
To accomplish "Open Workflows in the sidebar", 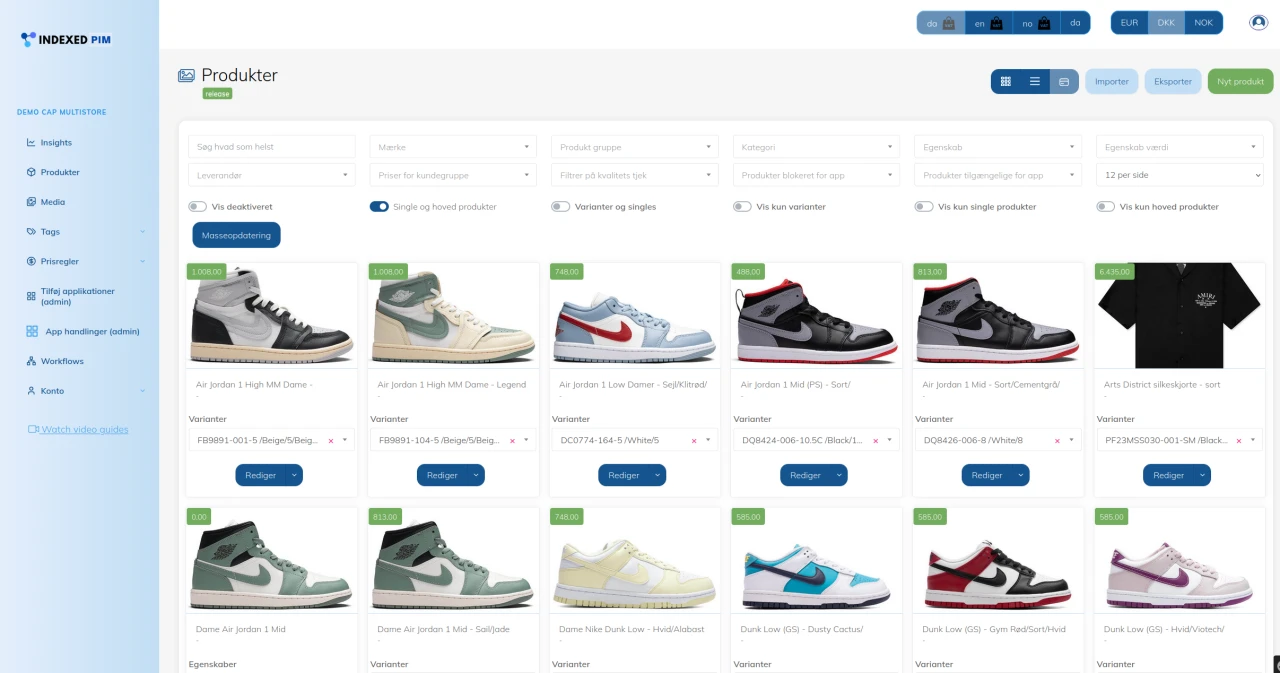I will (62, 361).
